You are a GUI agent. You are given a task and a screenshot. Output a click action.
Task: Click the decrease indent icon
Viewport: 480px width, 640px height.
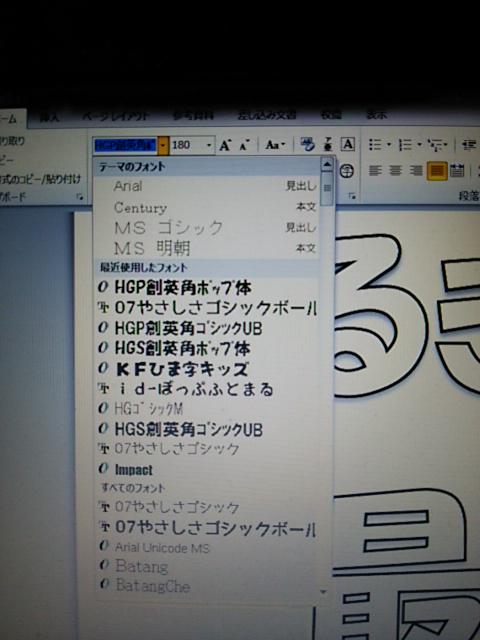click(469, 144)
